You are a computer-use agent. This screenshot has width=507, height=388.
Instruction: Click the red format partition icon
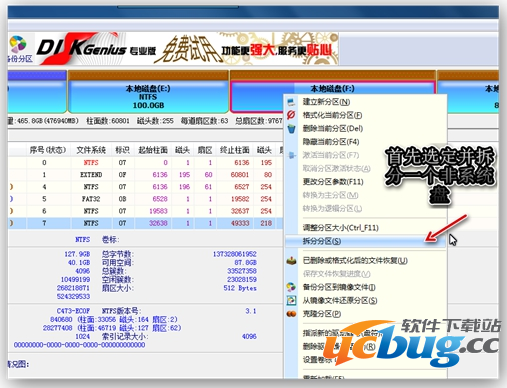point(291,115)
